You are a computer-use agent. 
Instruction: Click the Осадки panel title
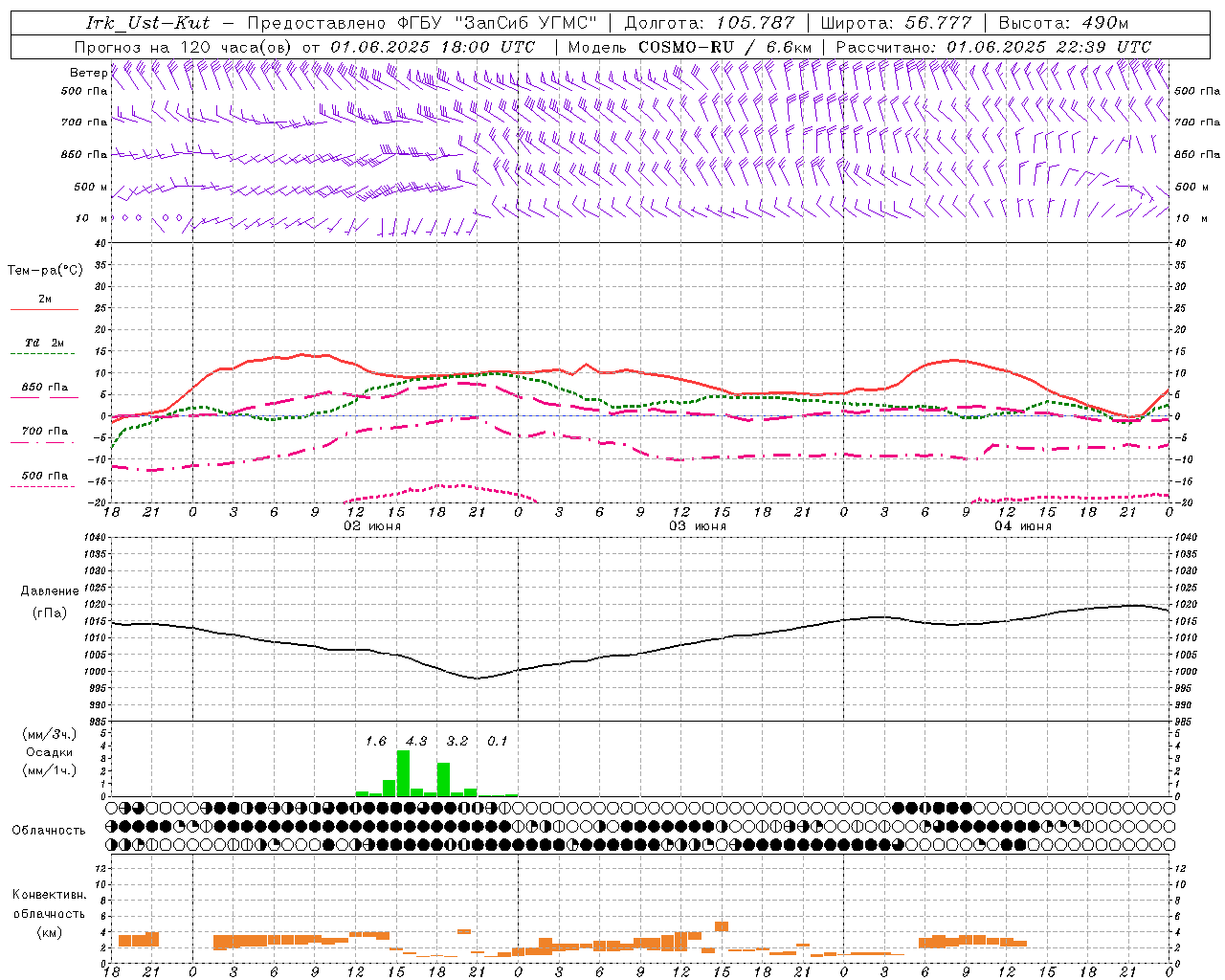50,752
